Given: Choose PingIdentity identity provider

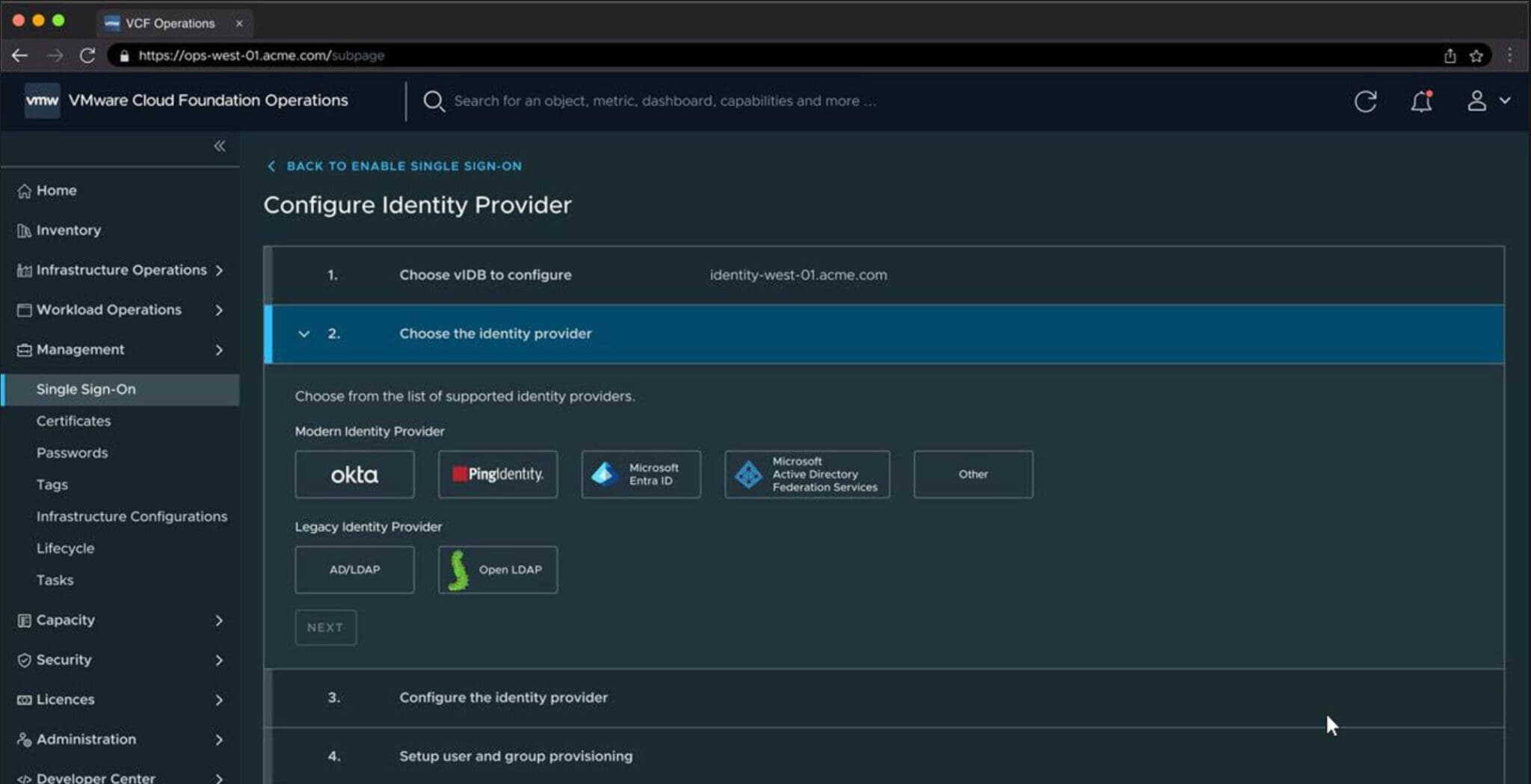Looking at the screenshot, I should (x=497, y=474).
